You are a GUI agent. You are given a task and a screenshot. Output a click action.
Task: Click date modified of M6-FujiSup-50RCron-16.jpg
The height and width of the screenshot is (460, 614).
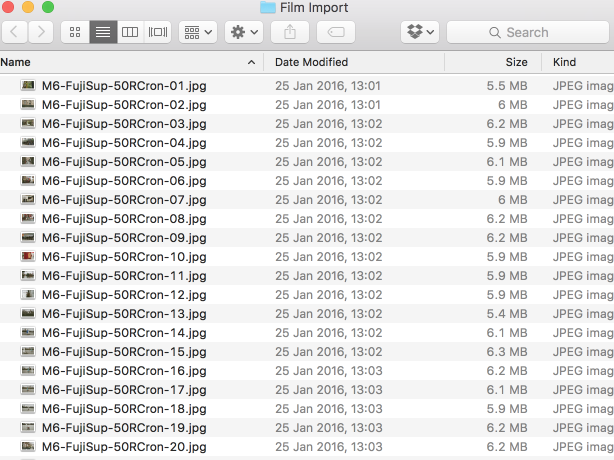329,371
